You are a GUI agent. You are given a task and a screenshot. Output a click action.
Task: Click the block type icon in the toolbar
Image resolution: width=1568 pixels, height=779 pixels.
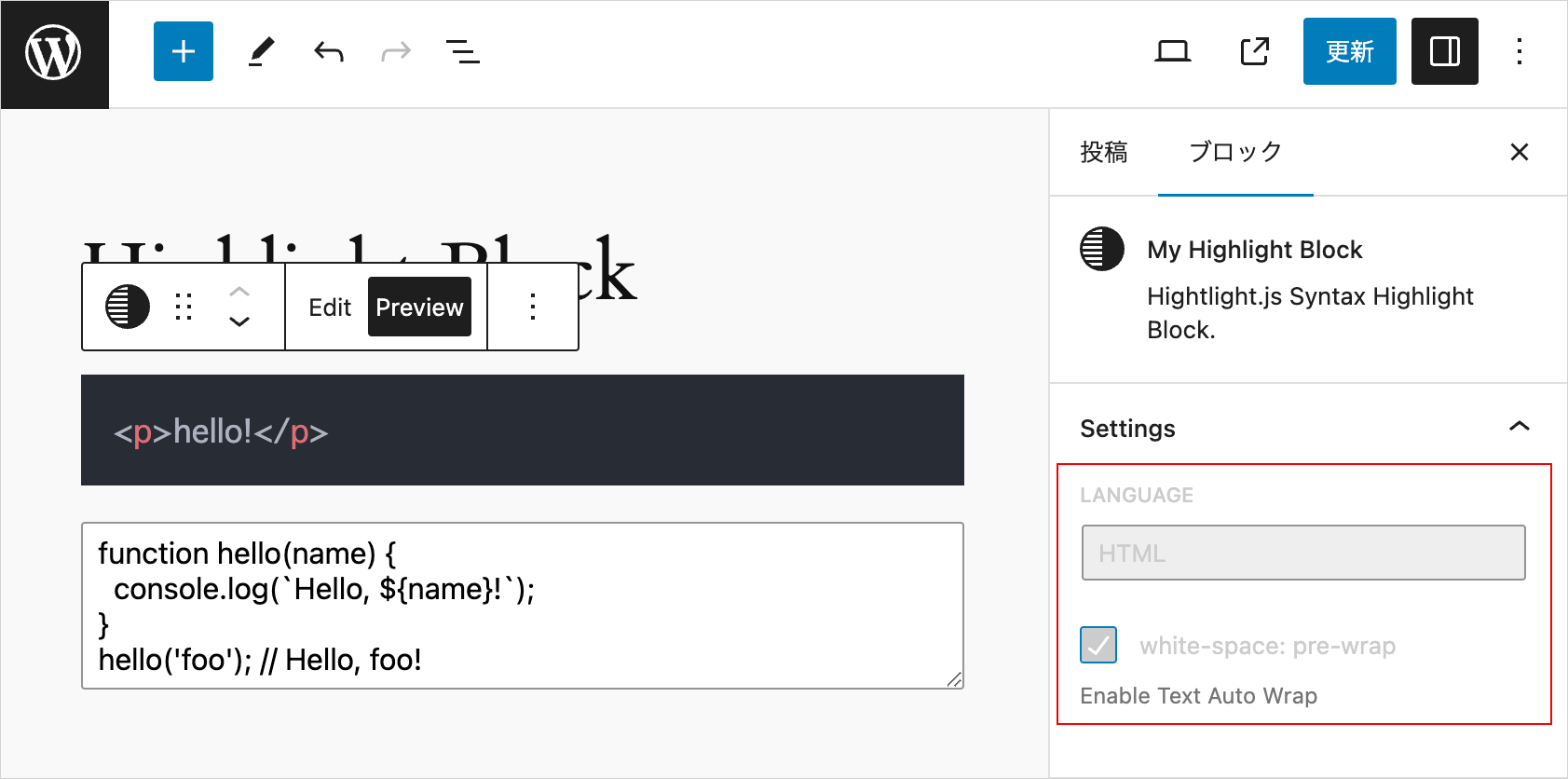coord(128,307)
